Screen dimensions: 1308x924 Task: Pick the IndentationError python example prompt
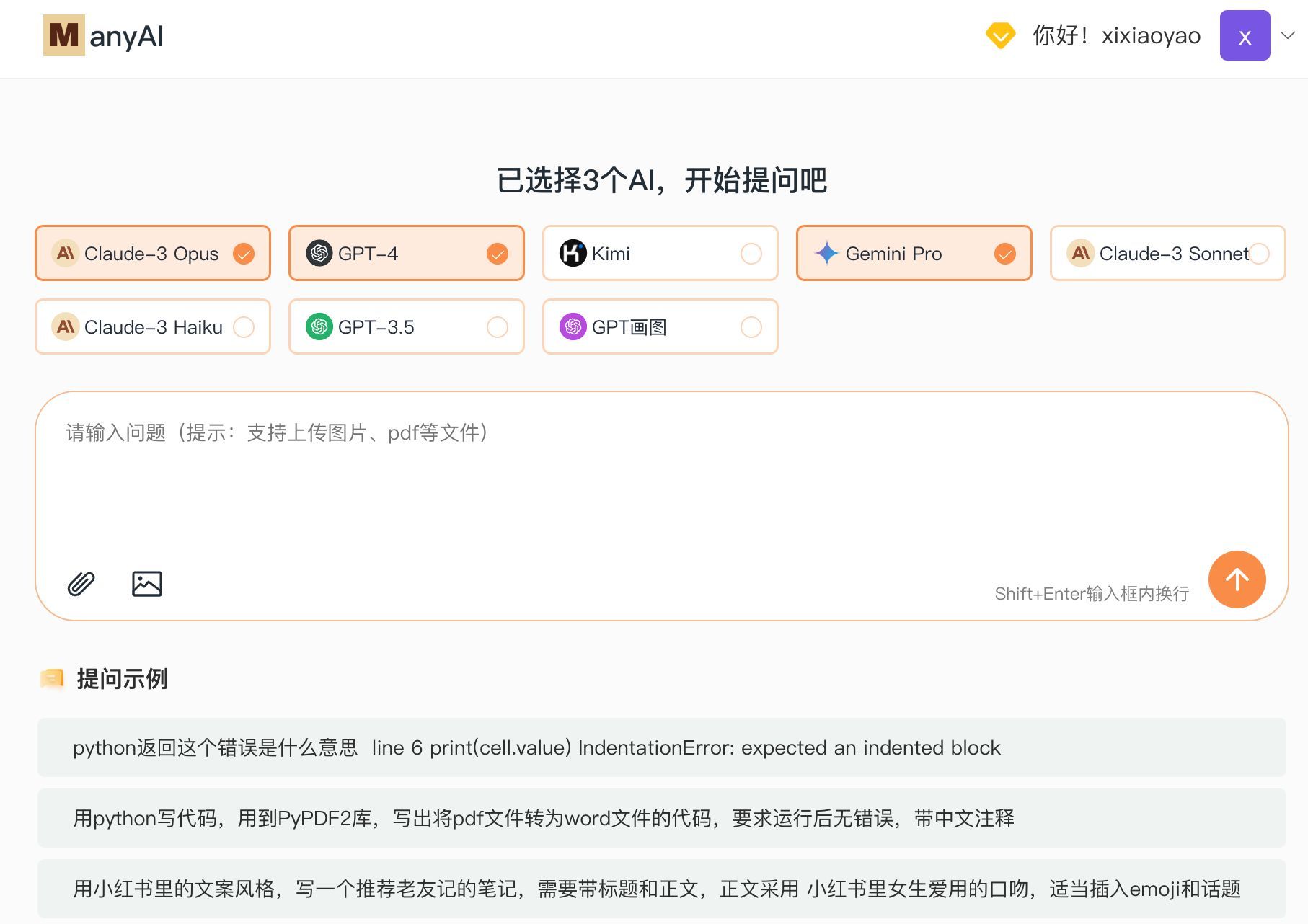click(x=661, y=747)
